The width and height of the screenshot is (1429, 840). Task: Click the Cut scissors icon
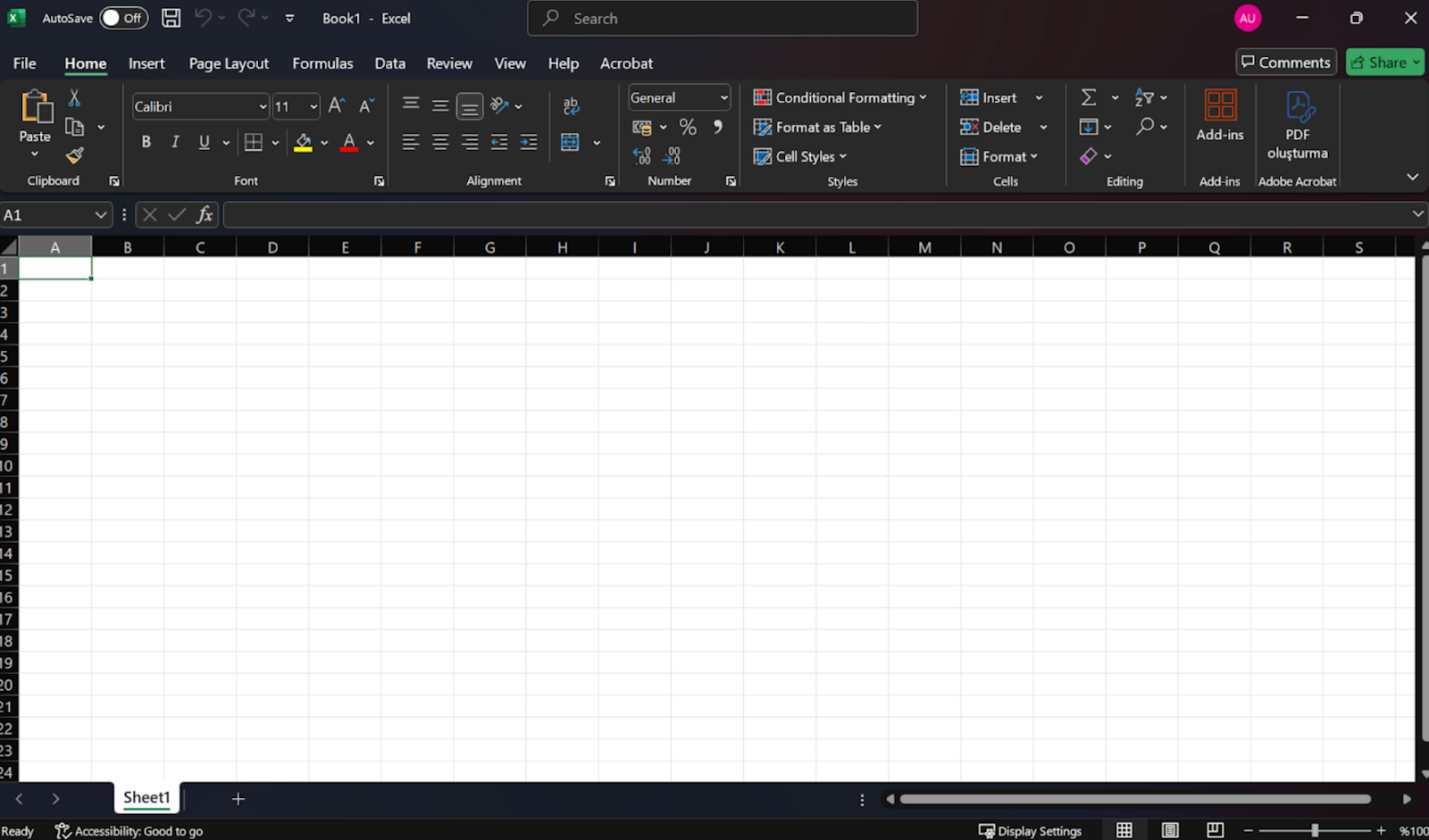coord(75,98)
